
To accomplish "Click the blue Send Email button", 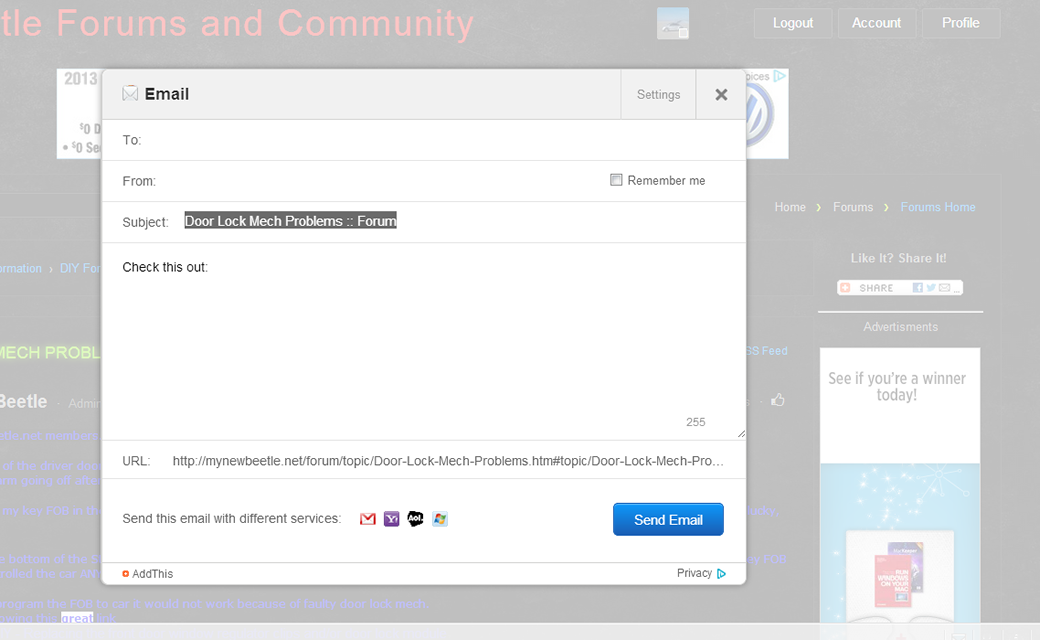I will pos(668,519).
